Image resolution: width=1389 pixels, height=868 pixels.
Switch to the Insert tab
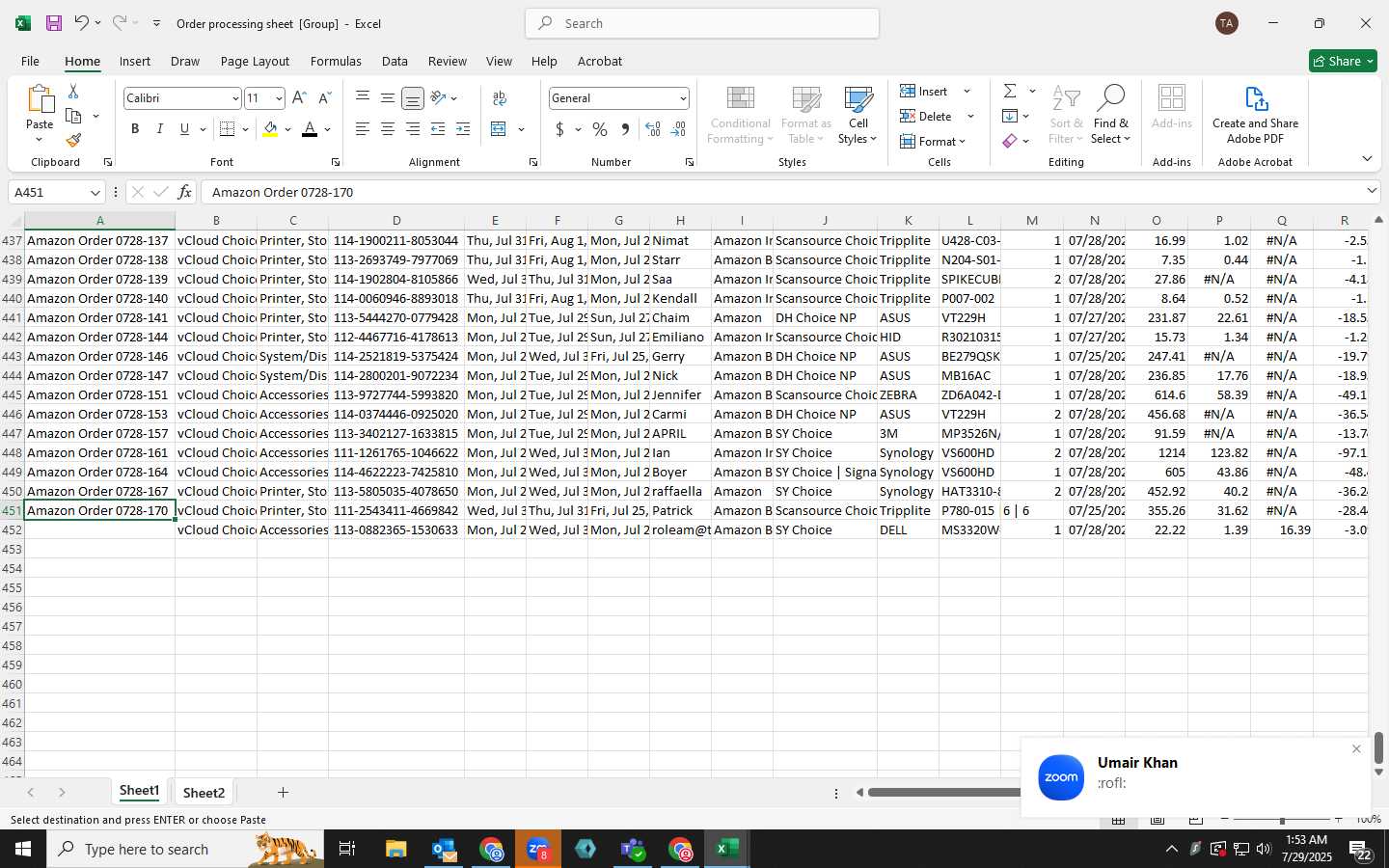click(x=135, y=61)
